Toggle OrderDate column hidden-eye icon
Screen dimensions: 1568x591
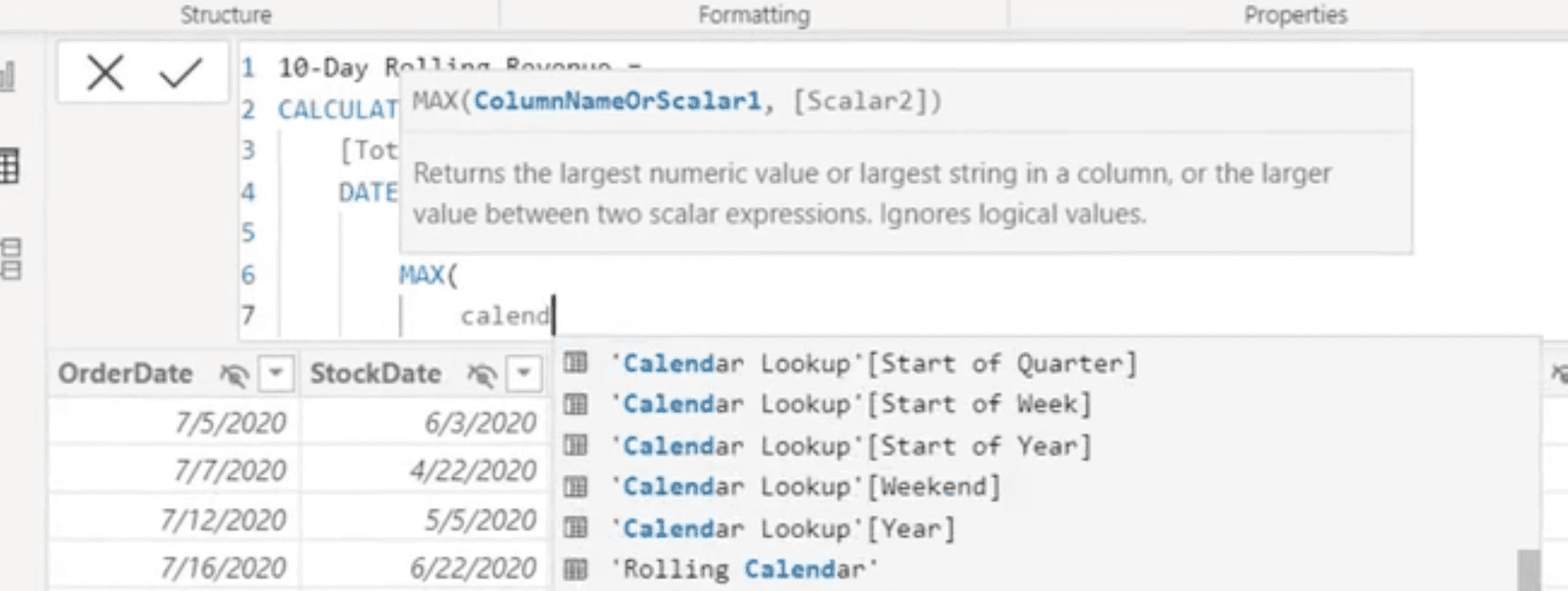(x=234, y=374)
